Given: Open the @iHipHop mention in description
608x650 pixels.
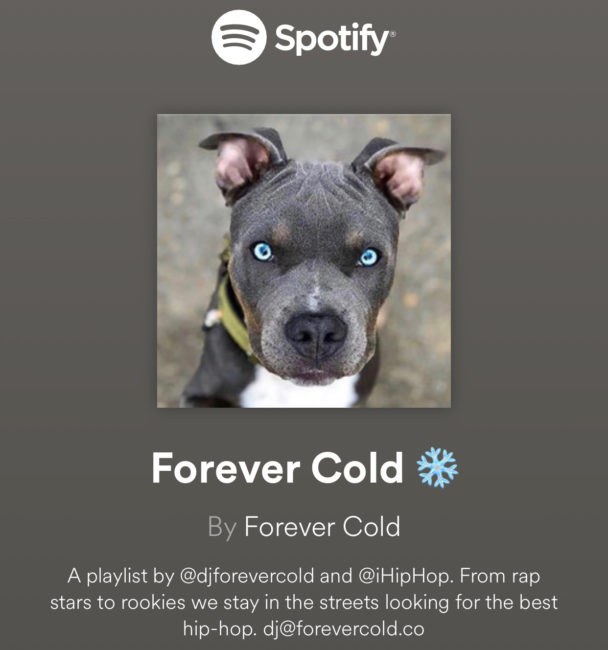Looking at the screenshot, I should point(405,576).
